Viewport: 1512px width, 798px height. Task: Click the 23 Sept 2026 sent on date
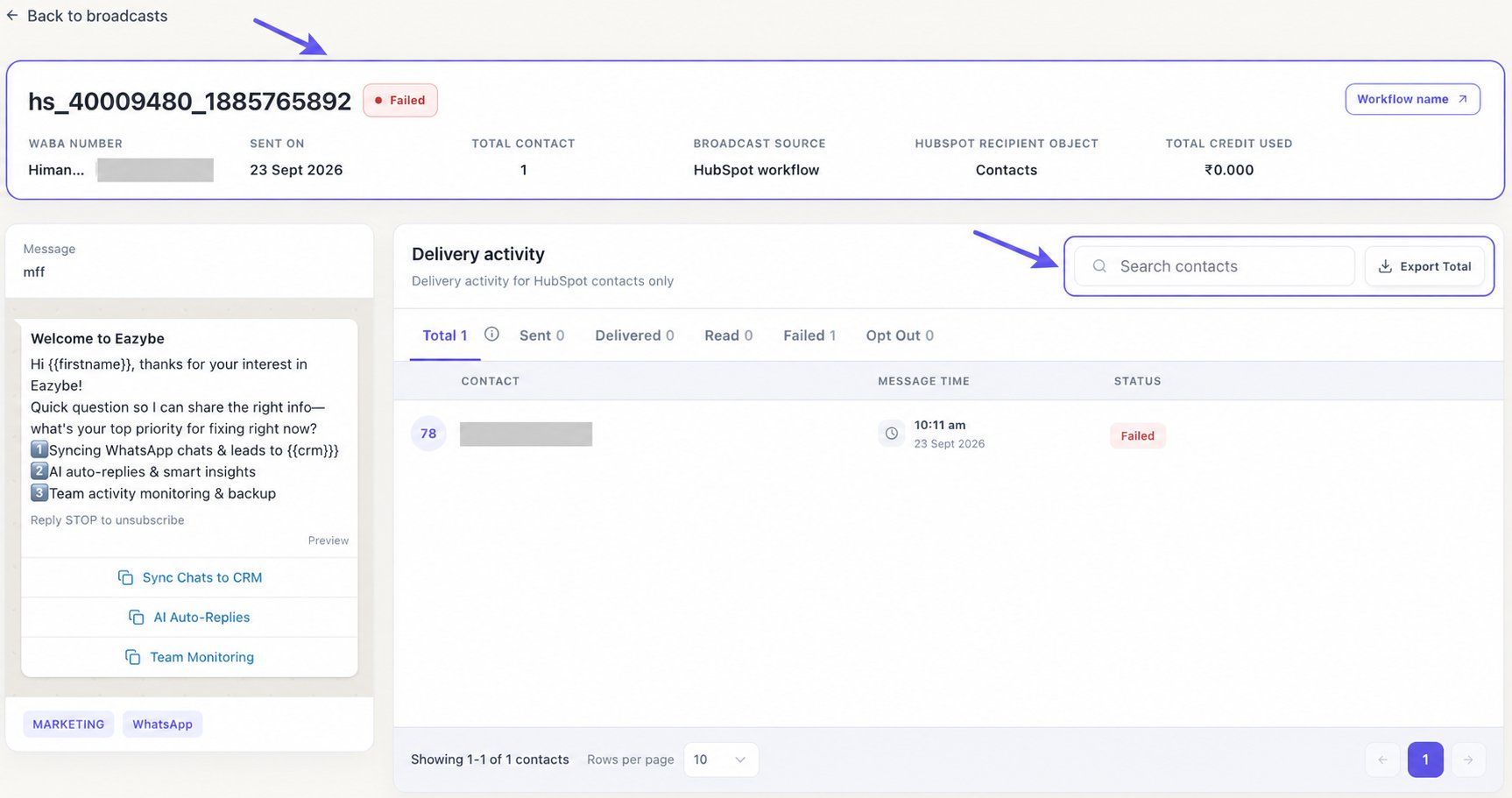click(296, 170)
